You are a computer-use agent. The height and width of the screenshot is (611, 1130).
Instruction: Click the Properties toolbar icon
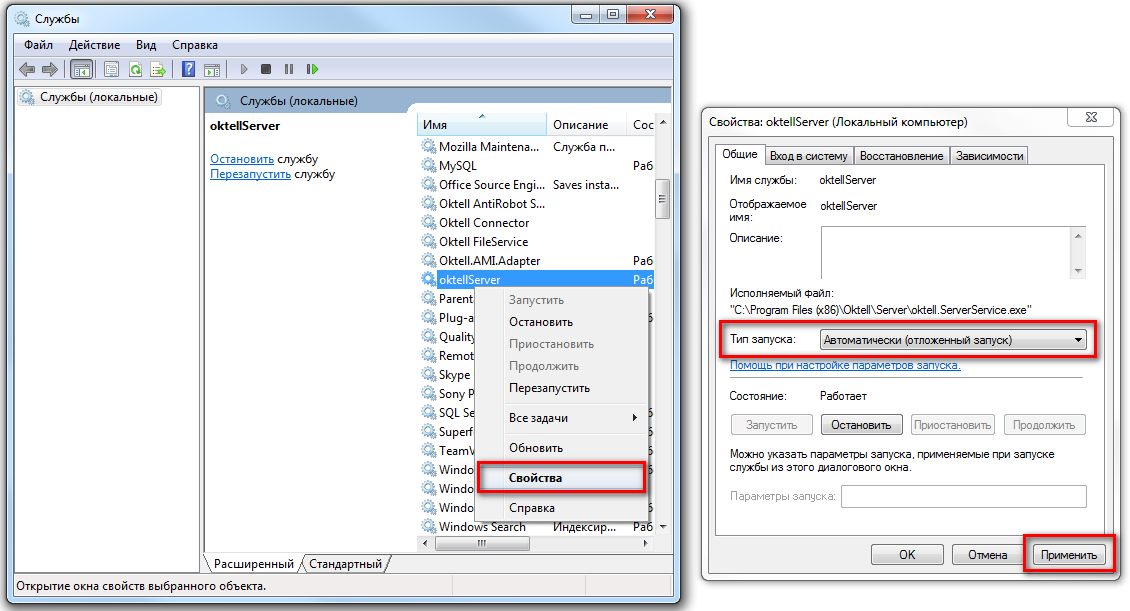[x=110, y=69]
